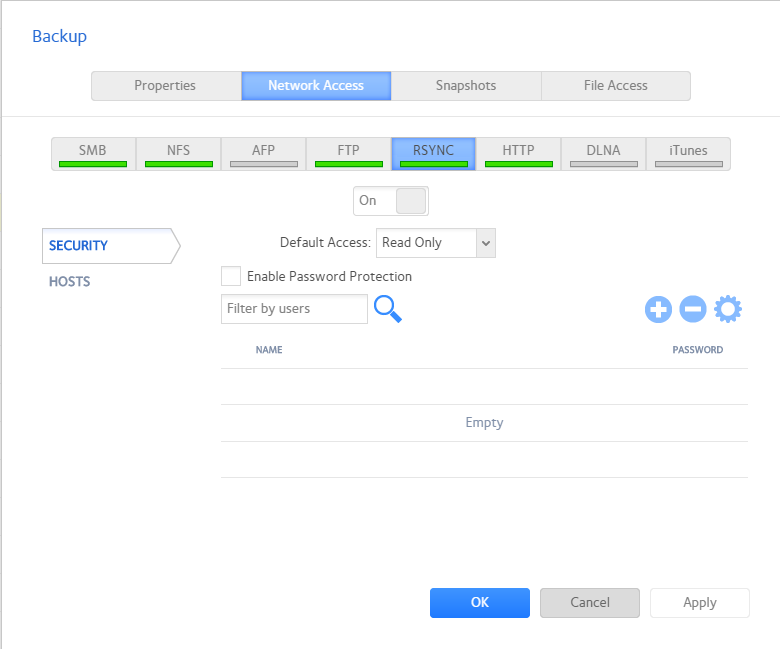Switch to the HTTP protocol tab

pos(518,154)
